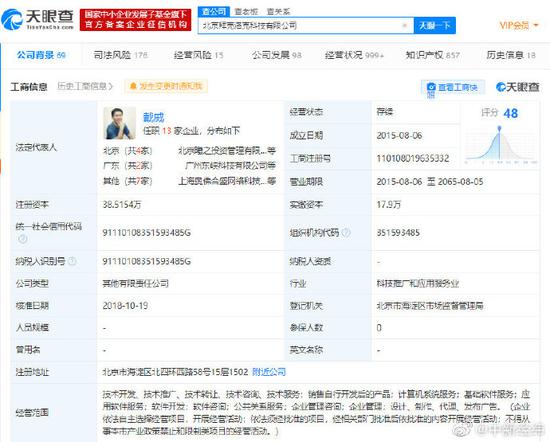Click the legal representative's photo
The image size is (550, 442).
(x=120, y=123)
